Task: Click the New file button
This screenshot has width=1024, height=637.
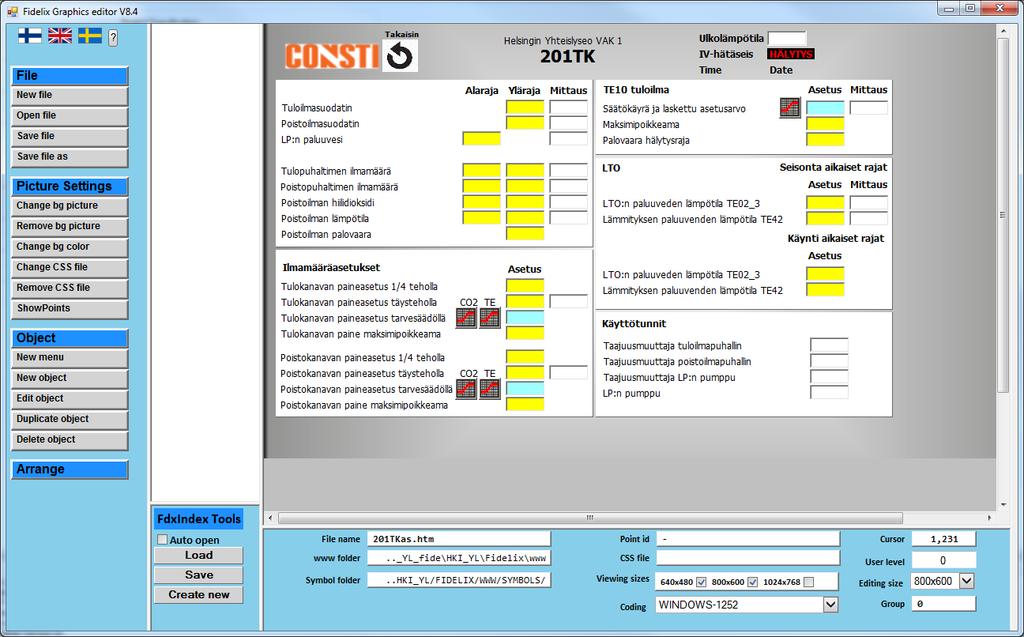Action: 69,95
